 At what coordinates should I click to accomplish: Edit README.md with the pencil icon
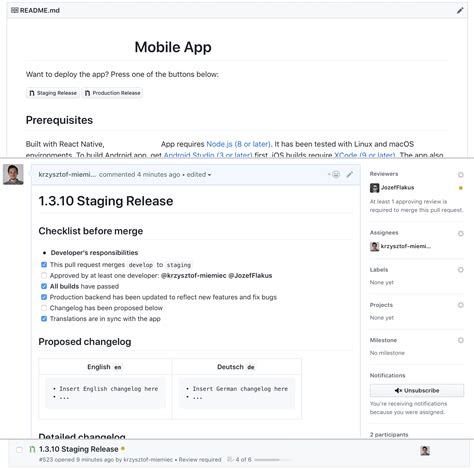[x=460, y=10]
